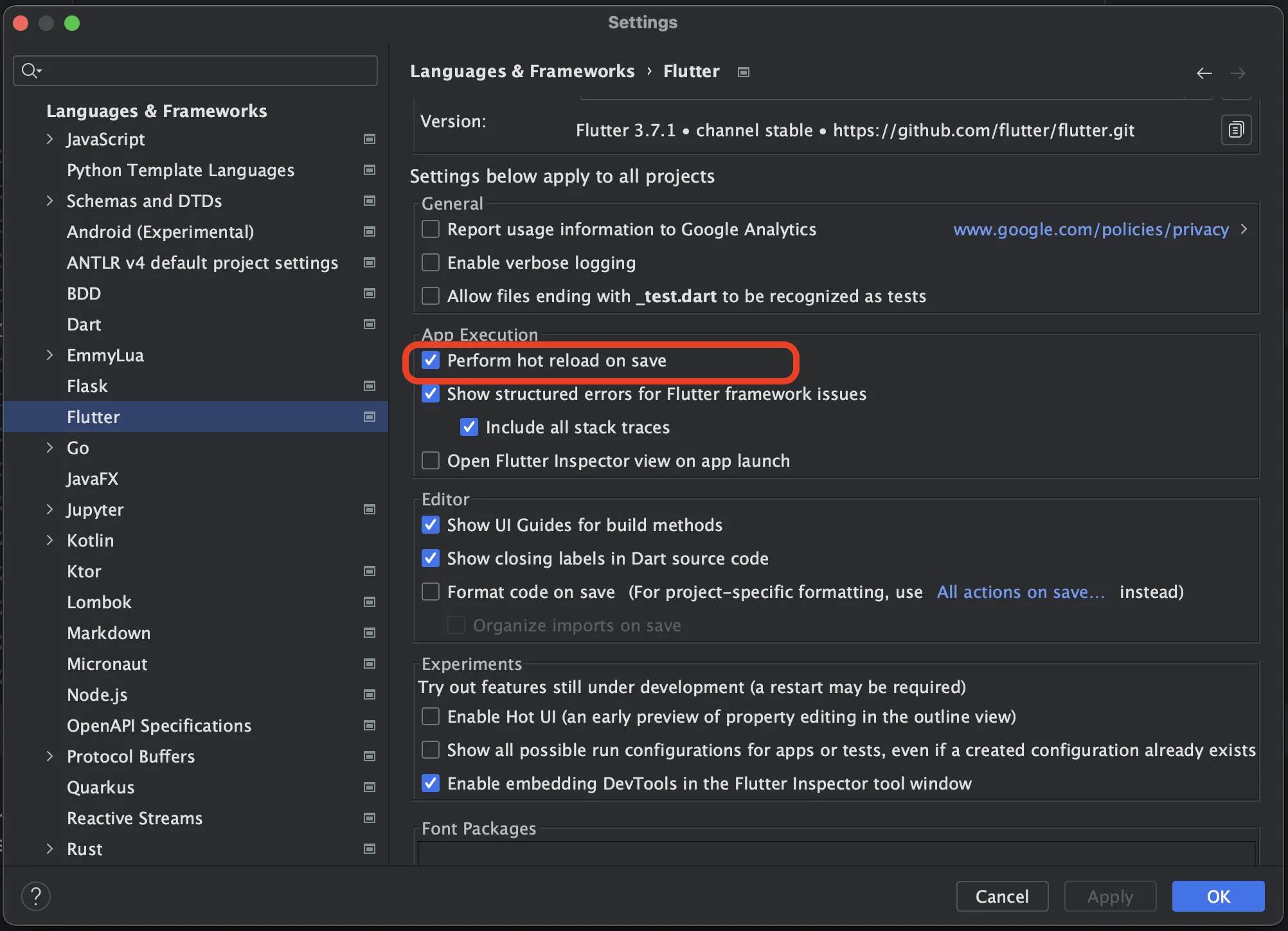Image resolution: width=1288 pixels, height=931 pixels.
Task: Expand the JavaScript tree node
Action: coord(50,139)
